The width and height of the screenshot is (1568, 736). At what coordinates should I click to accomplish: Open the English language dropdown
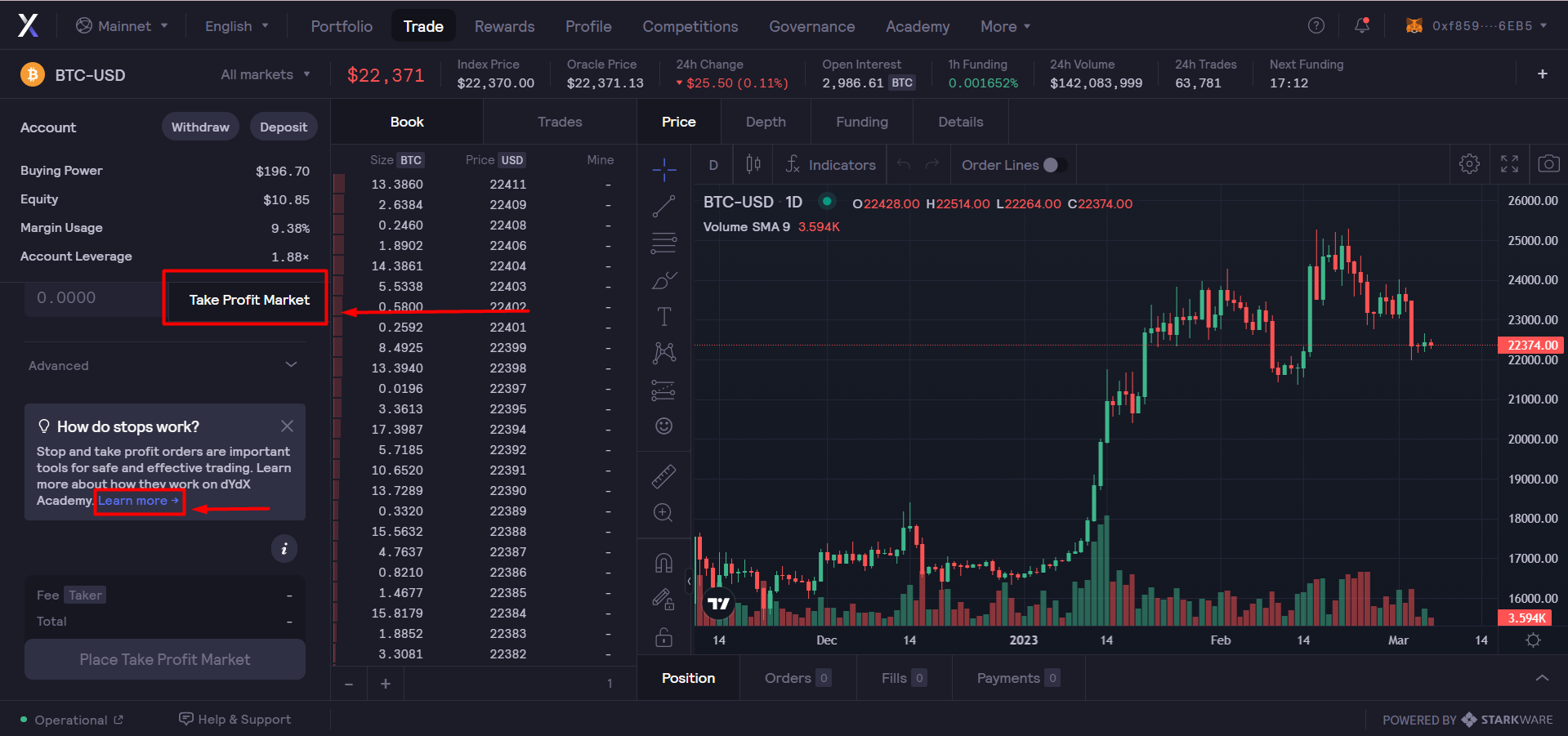tap(236, 25)
